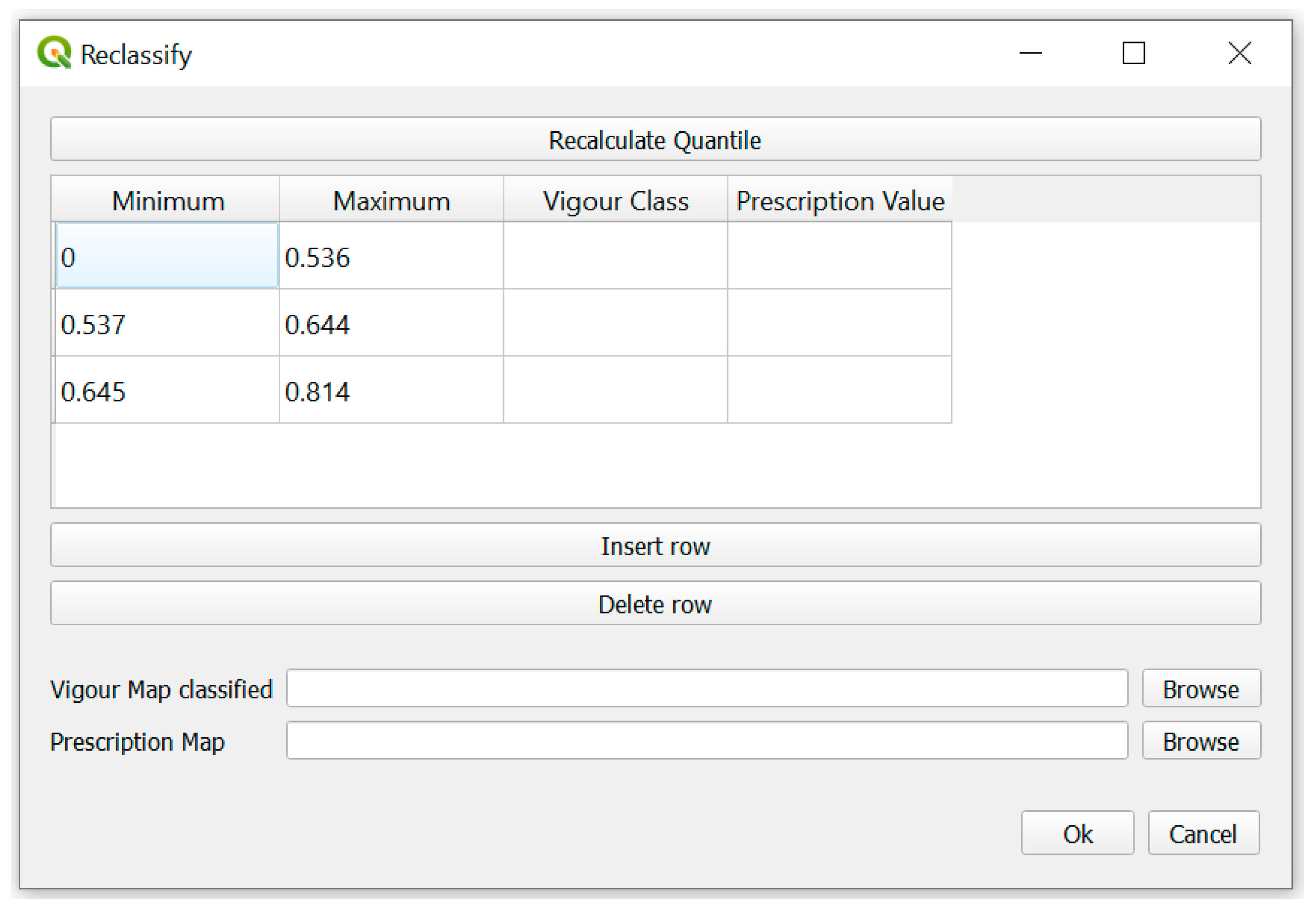This screenshot has height=912, width=1316.
Task: Click Prescription Value cell in 0.645 row
Action: pos(840,391)
